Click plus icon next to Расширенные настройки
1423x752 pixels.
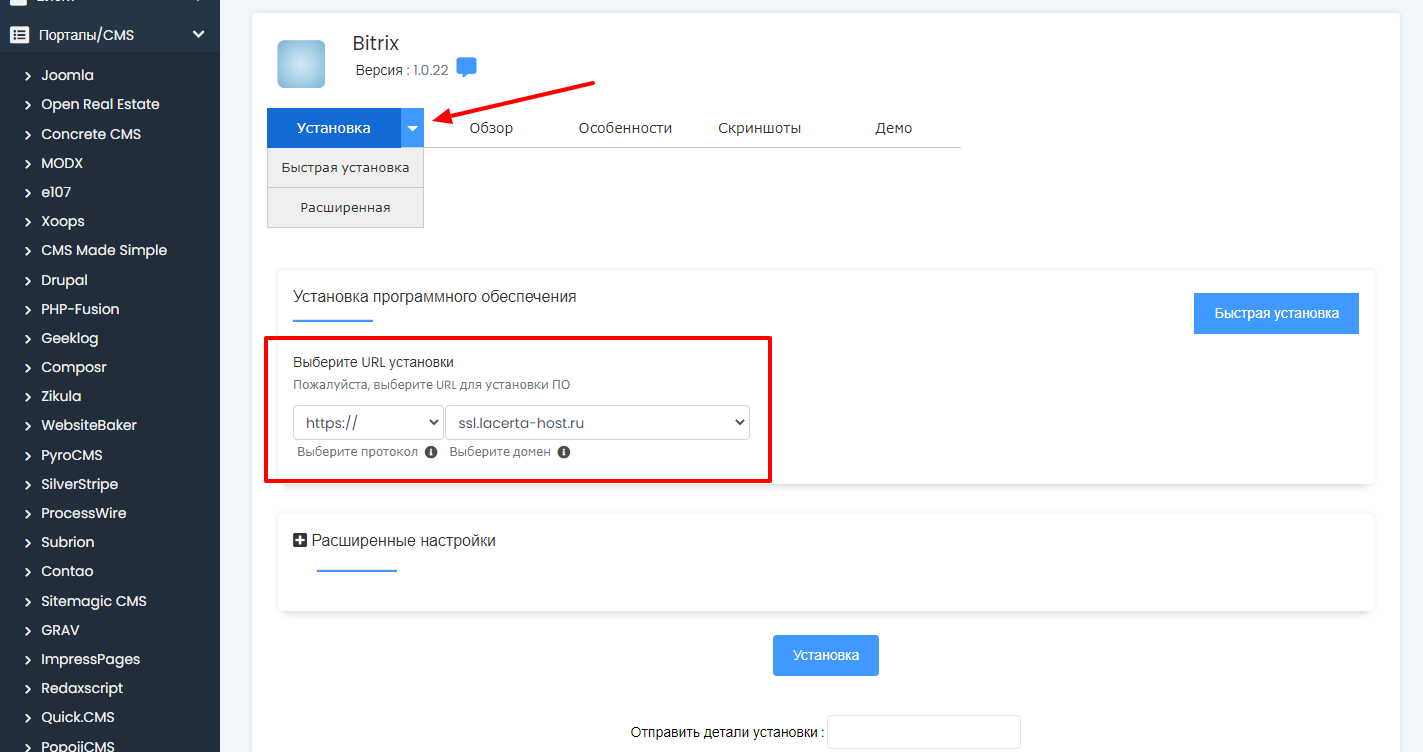click(300, 540)
